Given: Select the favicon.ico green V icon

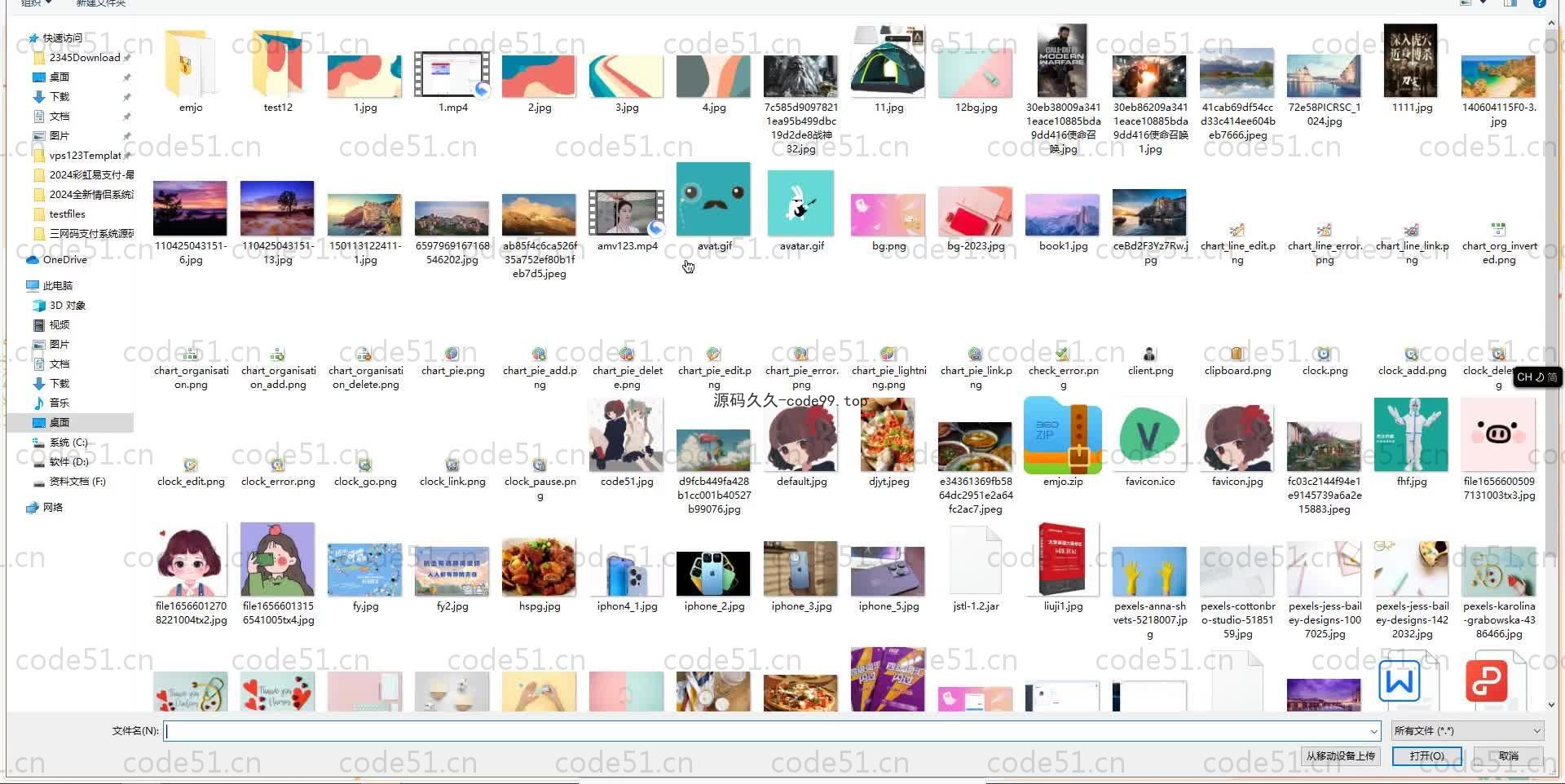Looking at the screenshot, I should coord(1149,435).
